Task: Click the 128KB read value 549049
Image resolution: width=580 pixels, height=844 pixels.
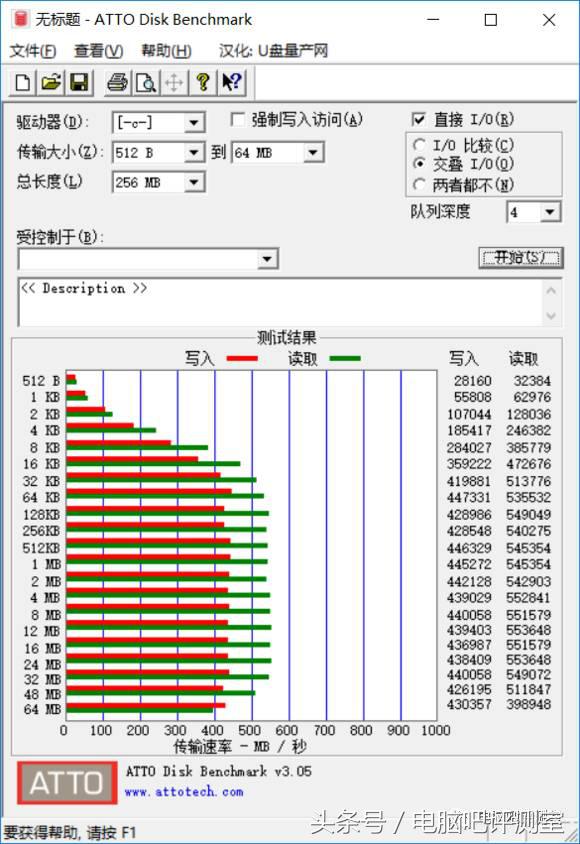Action: pos(528,515)
